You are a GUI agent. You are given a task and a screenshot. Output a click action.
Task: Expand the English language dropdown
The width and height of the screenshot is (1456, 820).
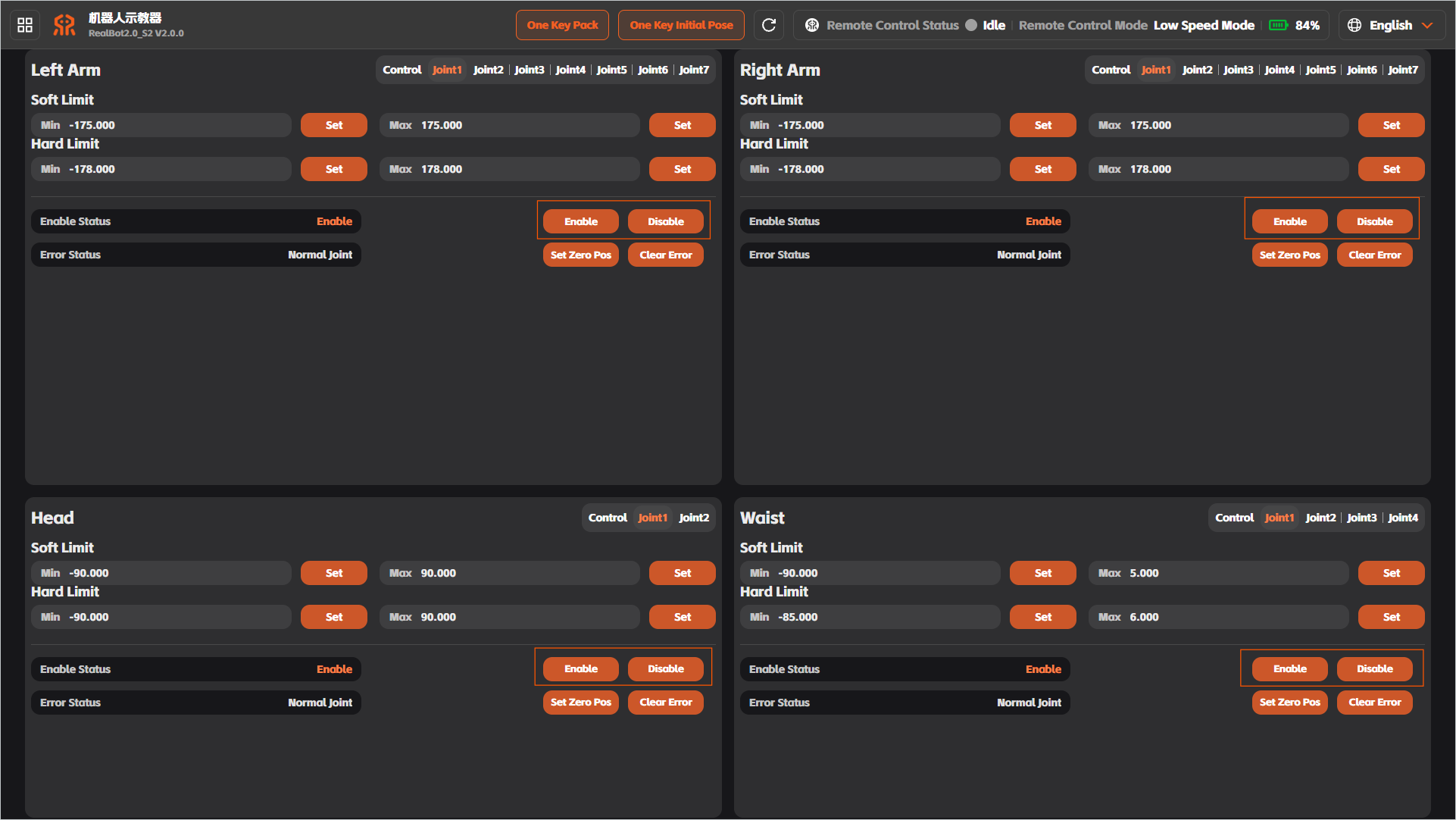(1392, 25)
